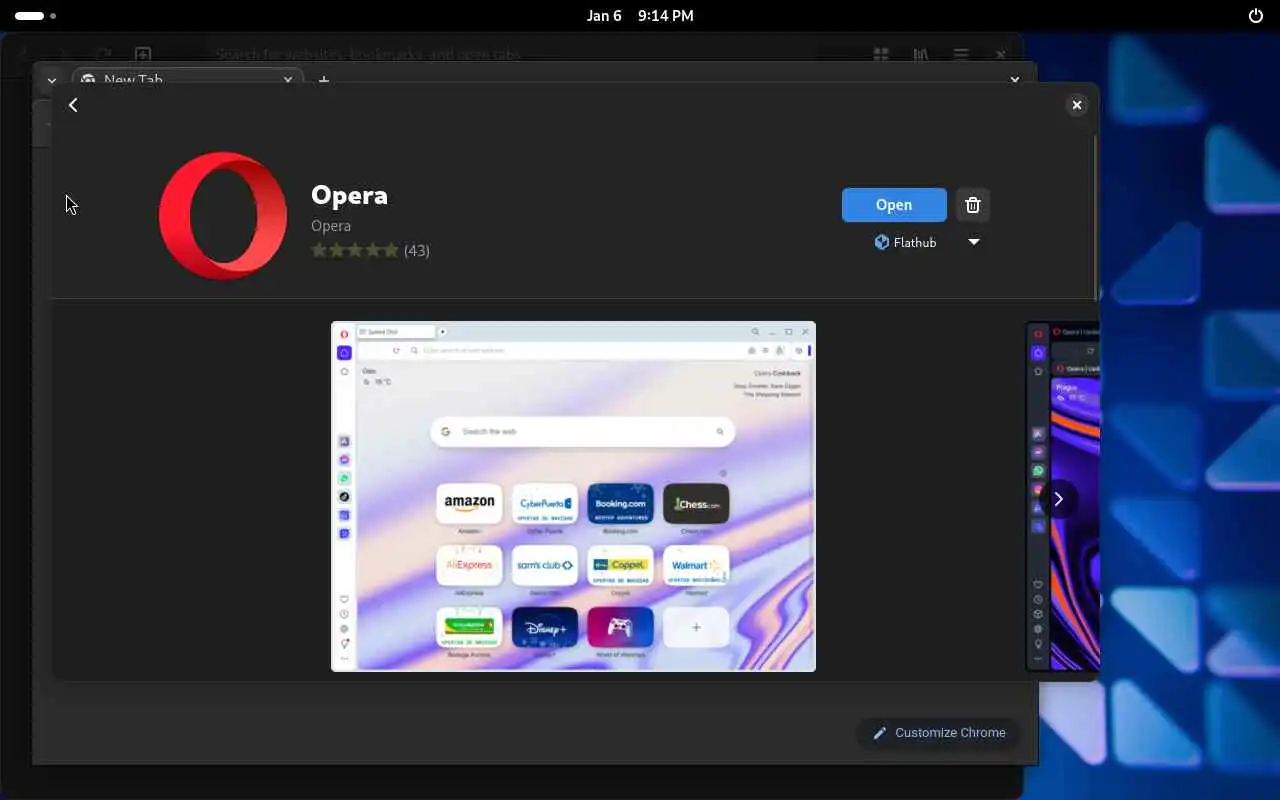1280x800 pixels.
Task: Click new tab icon in Web browser window
Action: [143, 54]
